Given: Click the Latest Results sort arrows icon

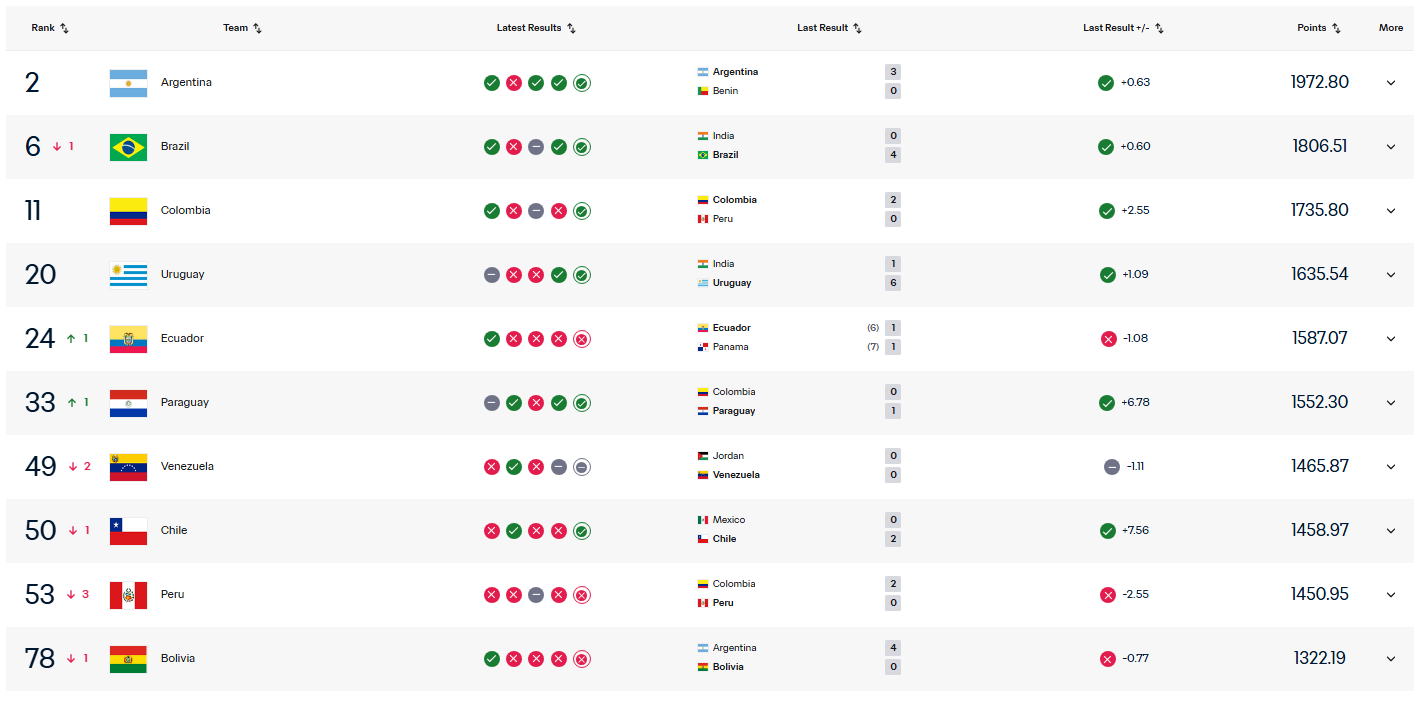Looking at the screenshot, I should pyautogui.click(x=571, y=28).
